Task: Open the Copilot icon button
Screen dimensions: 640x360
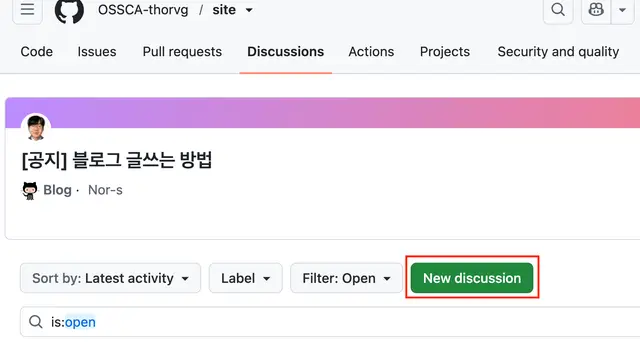Action: [596, 9]
